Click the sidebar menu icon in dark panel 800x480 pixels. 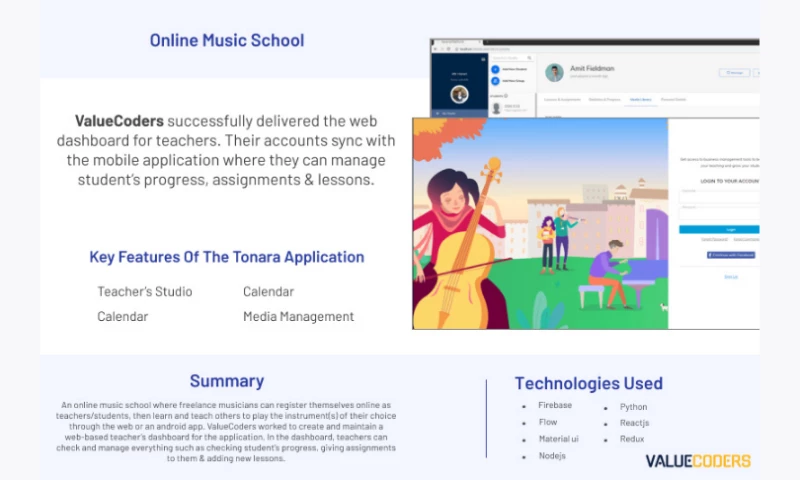coord(483,60)
